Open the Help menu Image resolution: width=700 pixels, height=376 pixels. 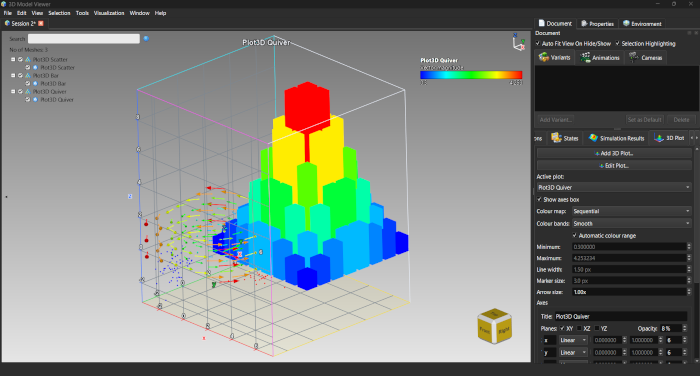click(160, 13)
